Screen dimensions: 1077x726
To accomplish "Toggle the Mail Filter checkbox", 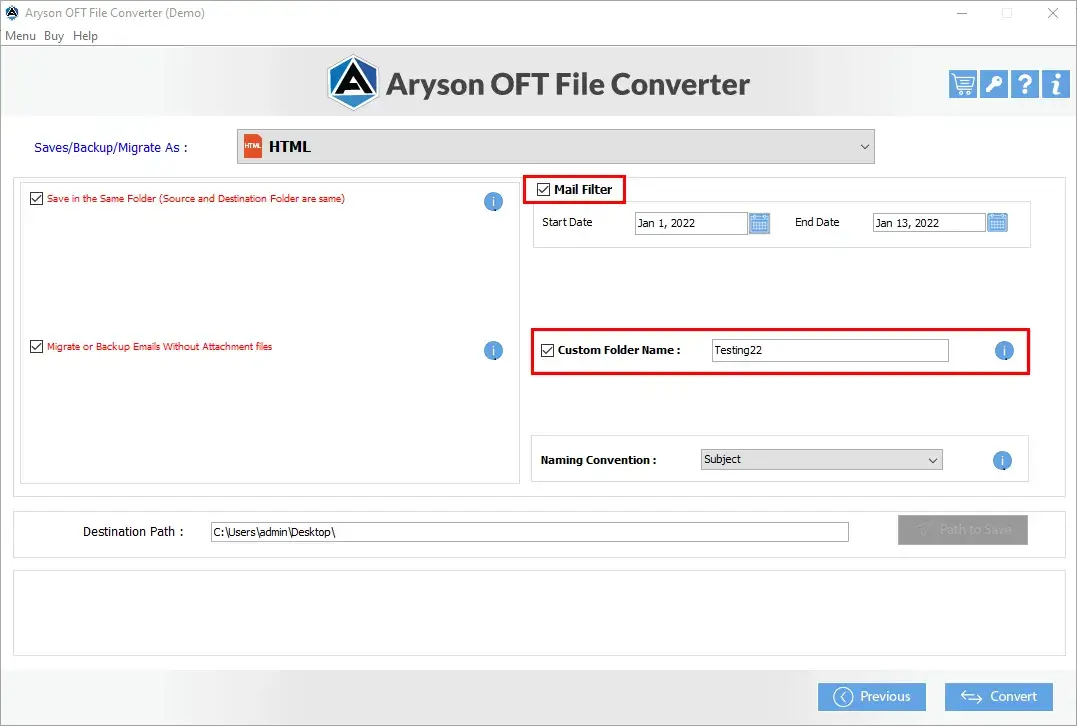I will click(543, 190).
